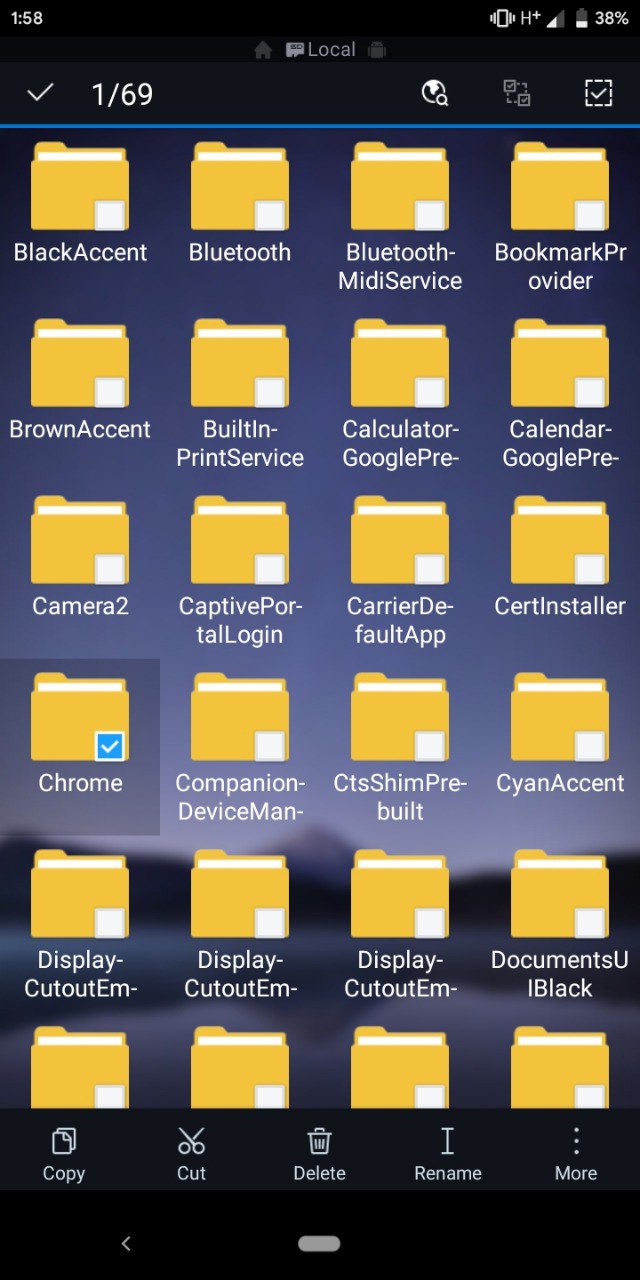Image resolution: width=640 pixels, height=1280 pixels.
Task: Tap the Bluetooth folder name label
Action: coord(240,252)
